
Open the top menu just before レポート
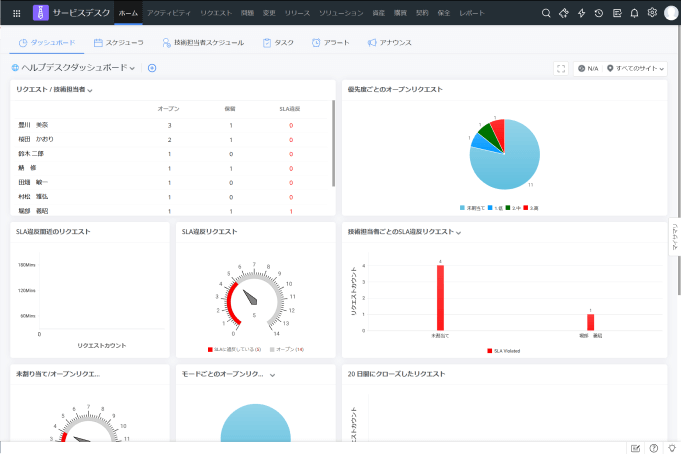pyautogui.click(x=443, y=13)
